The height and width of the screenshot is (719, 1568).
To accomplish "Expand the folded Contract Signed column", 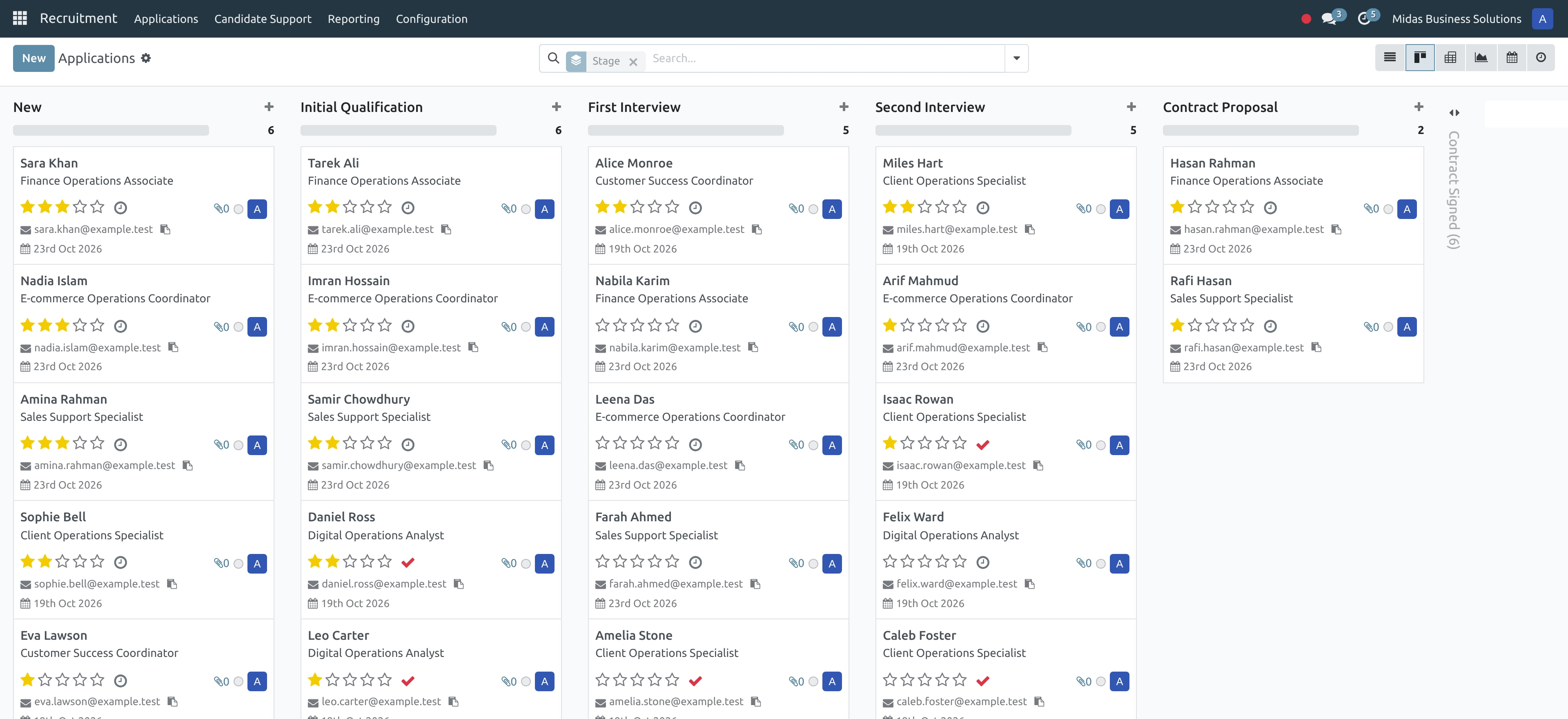I will click(1454, 113).
